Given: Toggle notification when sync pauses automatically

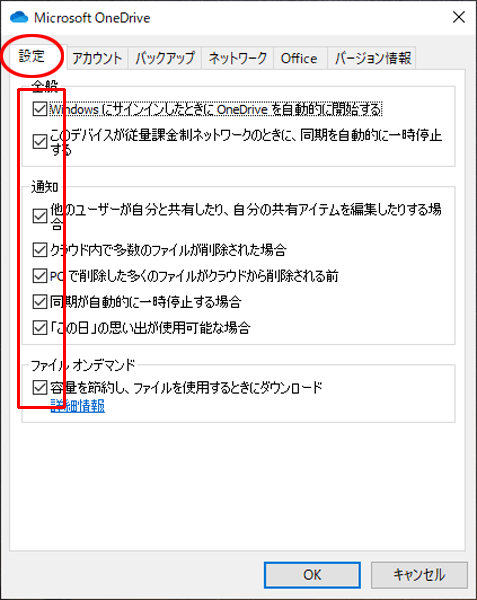Looking at the screenshot, I should pos(40,302).
